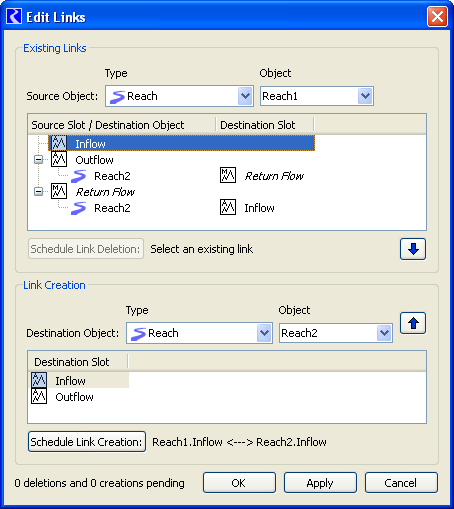Open the Source Object Type dropdown

pos(246,96)
